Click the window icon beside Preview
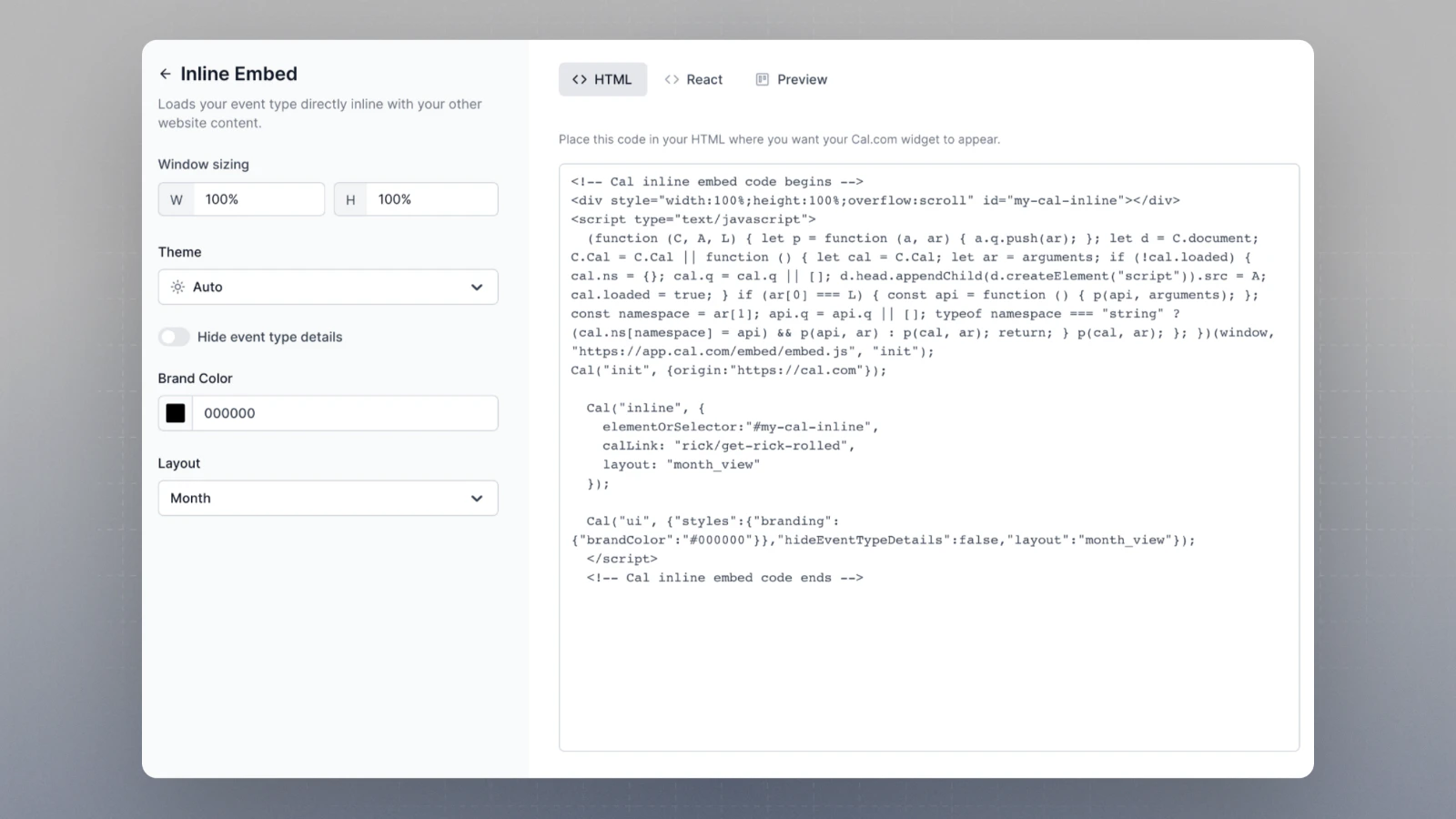Screen dimensions: 1456x819 tap(761, 79)
